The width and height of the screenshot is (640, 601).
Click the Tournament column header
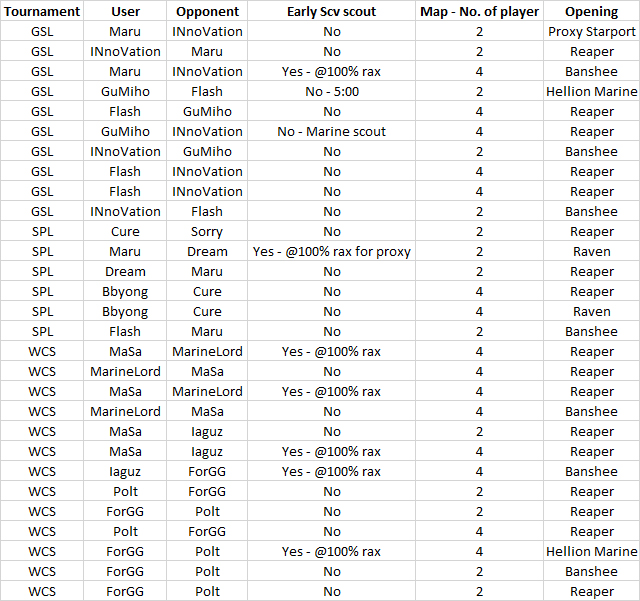[x=42, y=11]
